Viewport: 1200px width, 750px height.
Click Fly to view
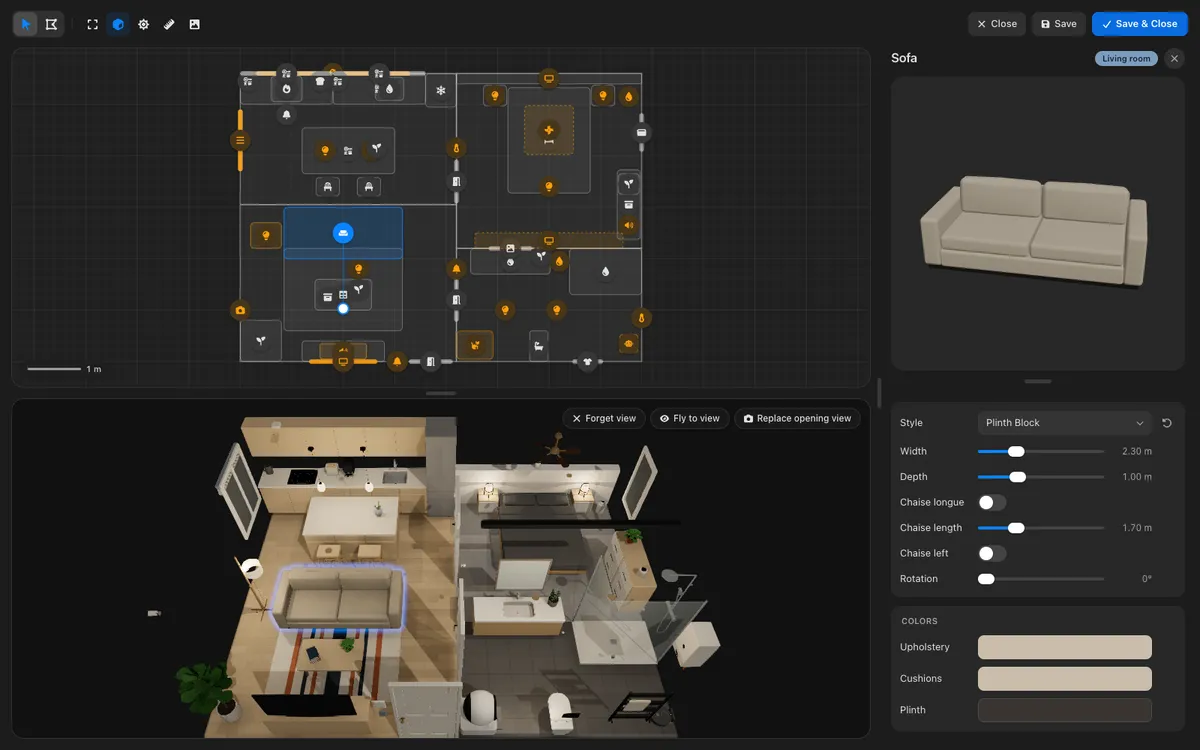pos(690,418)
